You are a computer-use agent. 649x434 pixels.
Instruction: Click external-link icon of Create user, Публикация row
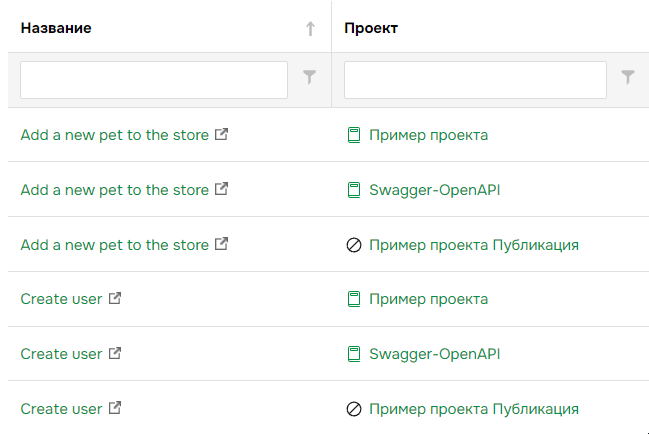coord(115,408)
